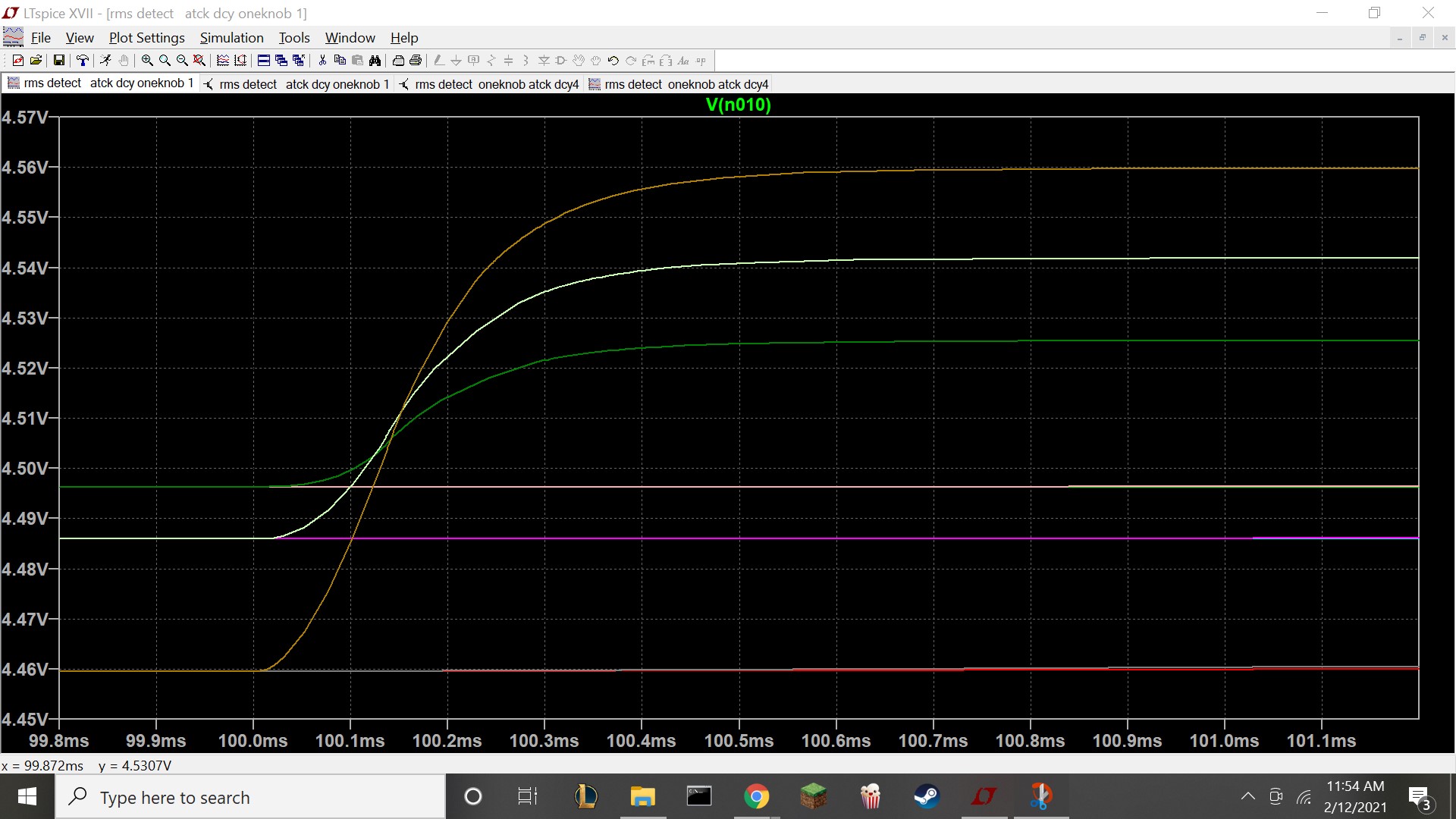Click the Pan magnifier icon
1456x819 pixels.
165,61
